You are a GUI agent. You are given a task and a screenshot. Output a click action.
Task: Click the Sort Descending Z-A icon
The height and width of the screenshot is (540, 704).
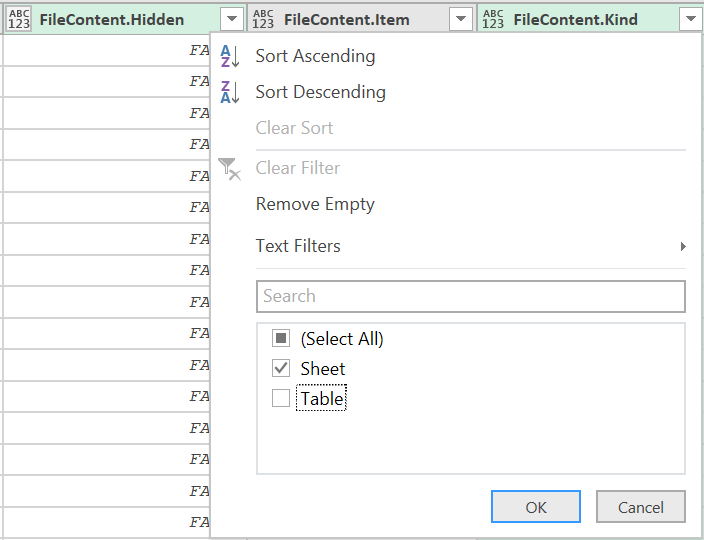pos(229,92)
